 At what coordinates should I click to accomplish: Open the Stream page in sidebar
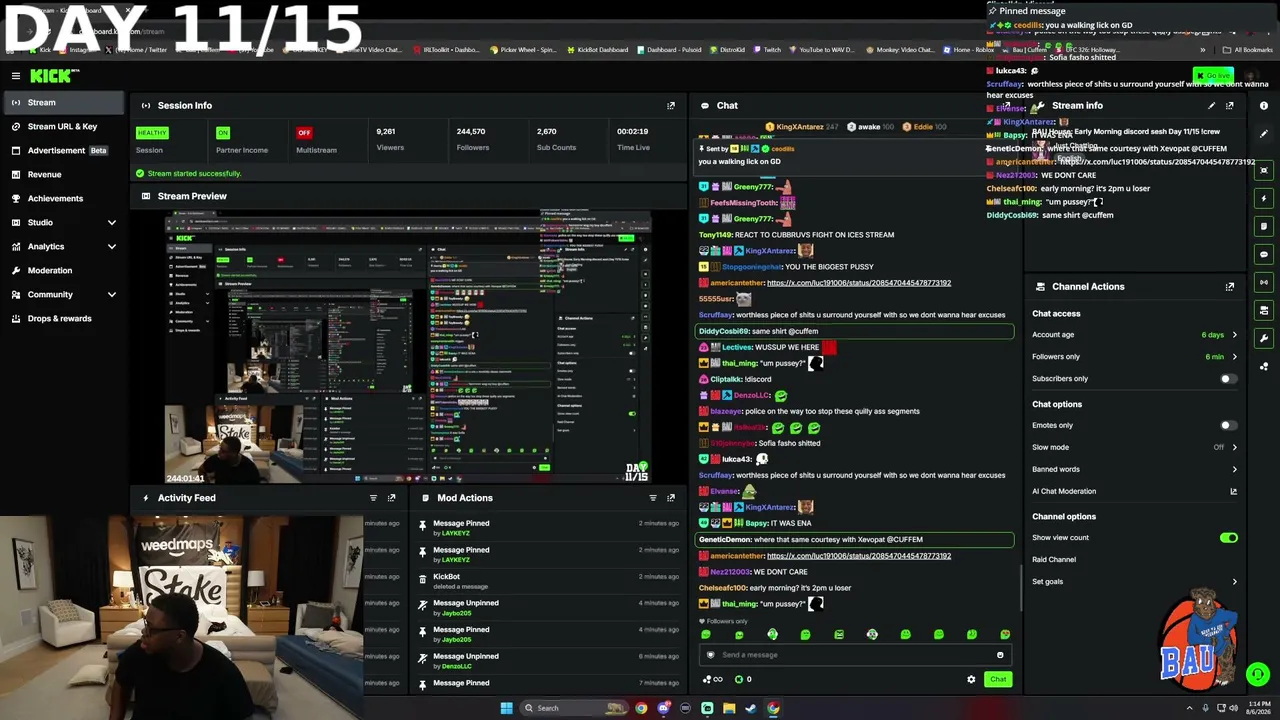(64, 102)
